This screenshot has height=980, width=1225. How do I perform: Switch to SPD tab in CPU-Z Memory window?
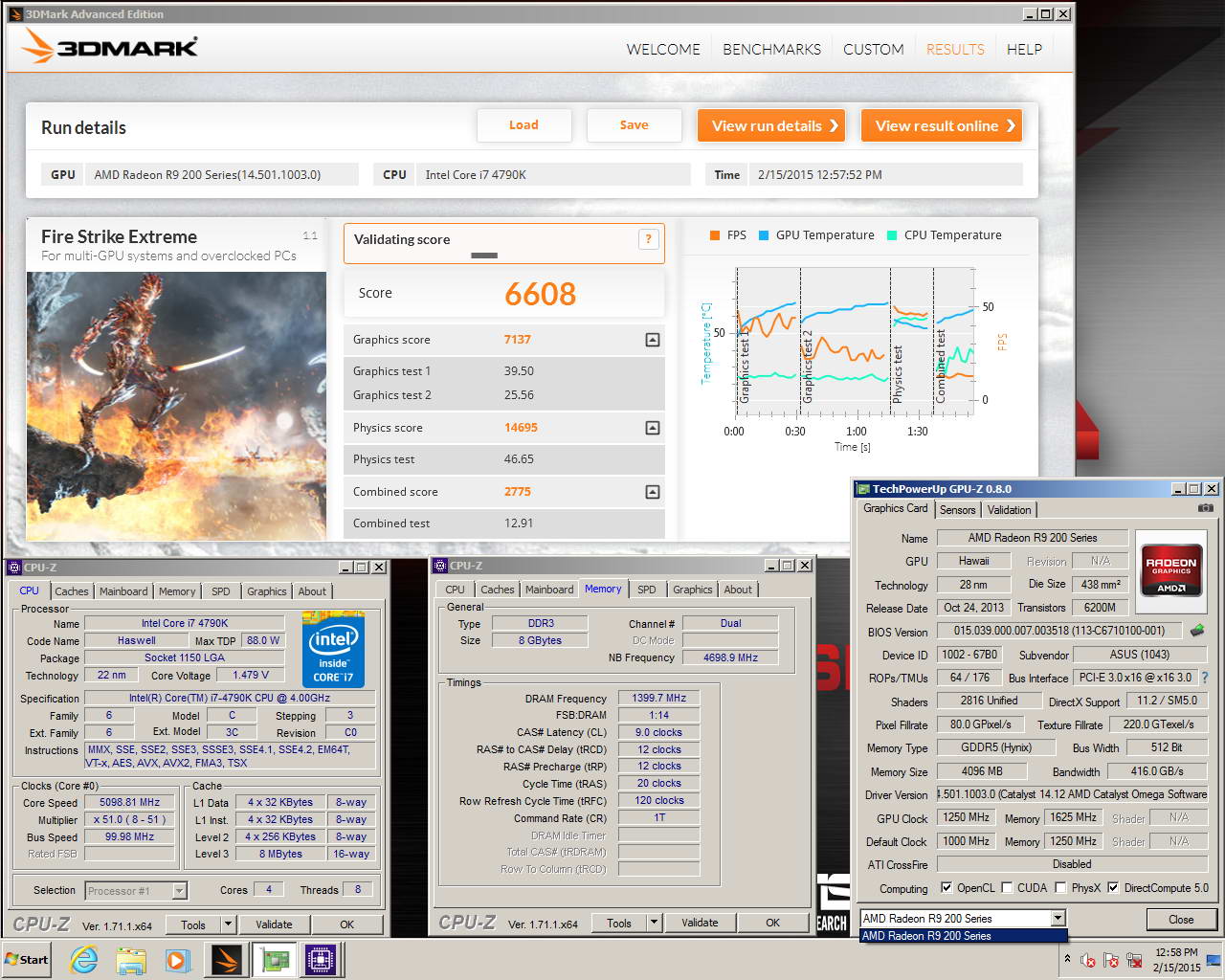click(647, 590)
